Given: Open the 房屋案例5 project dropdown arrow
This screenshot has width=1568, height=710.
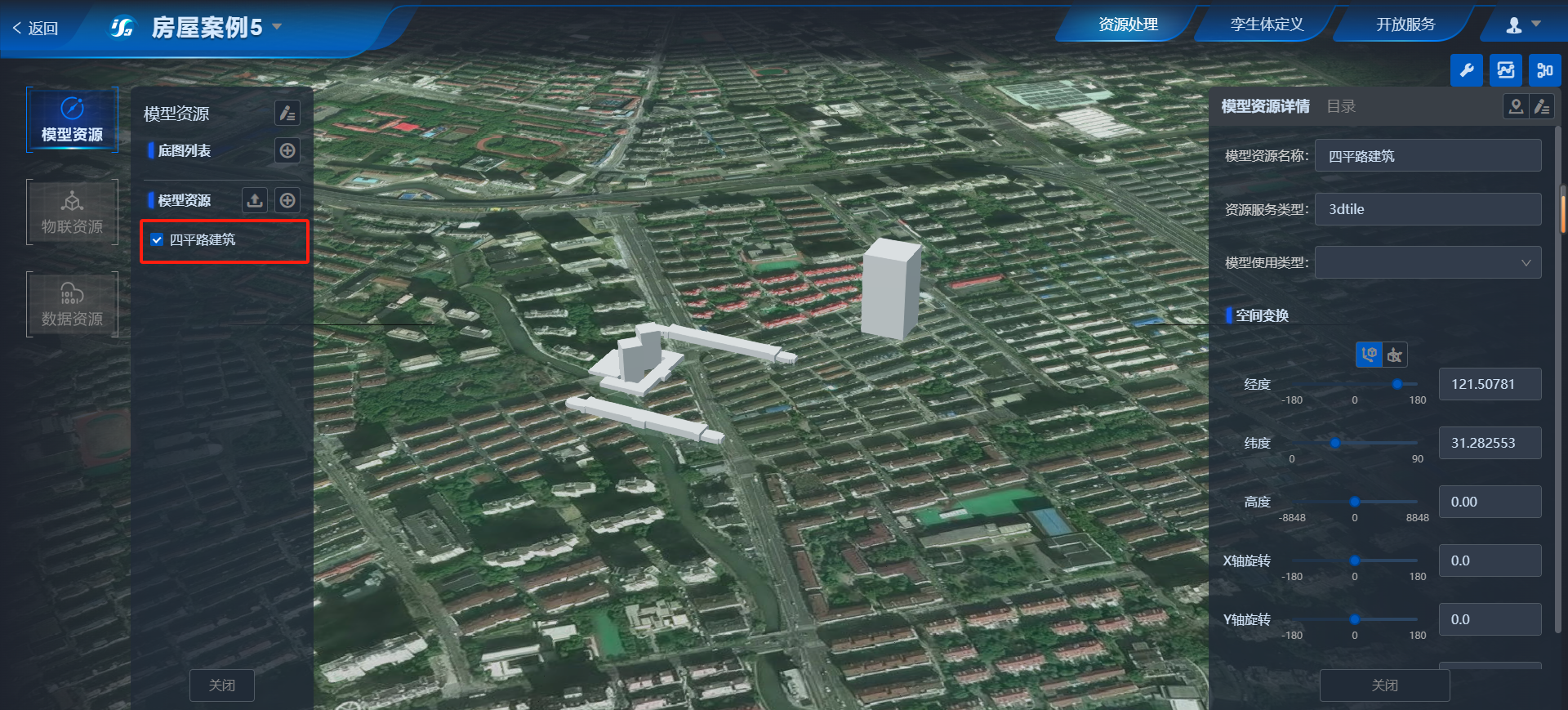Looking at the screenshot, I should pos(277,26).
